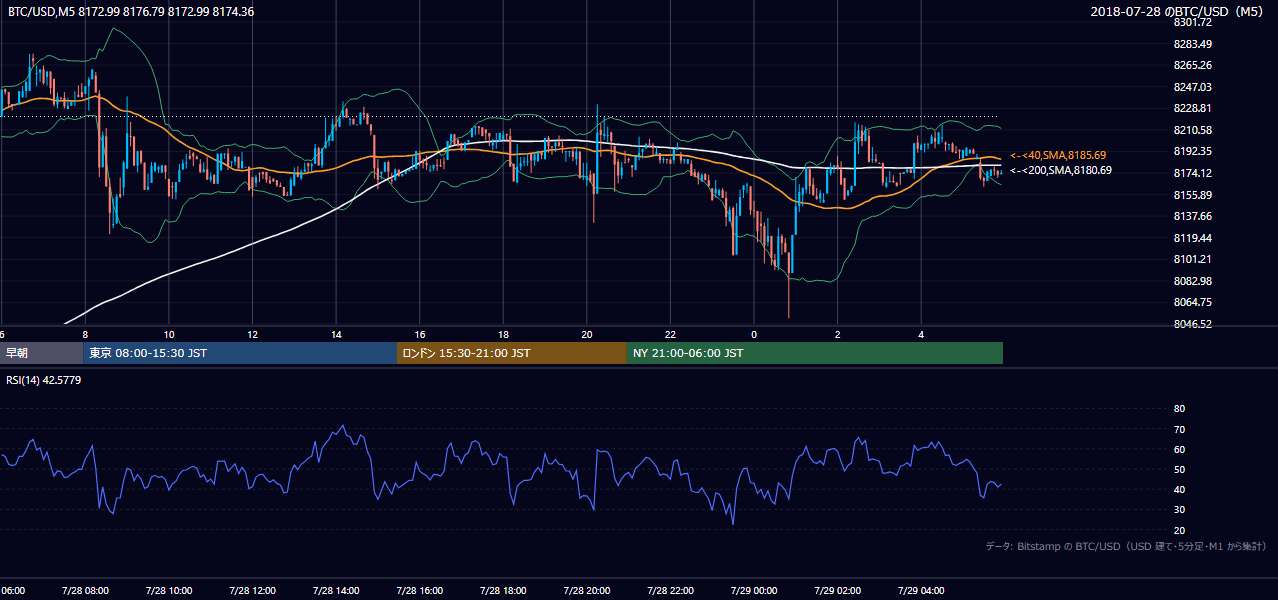Click hour marker 12 under price chart
The width and height of the screenshot is (1278, 600).
(253, 334)
